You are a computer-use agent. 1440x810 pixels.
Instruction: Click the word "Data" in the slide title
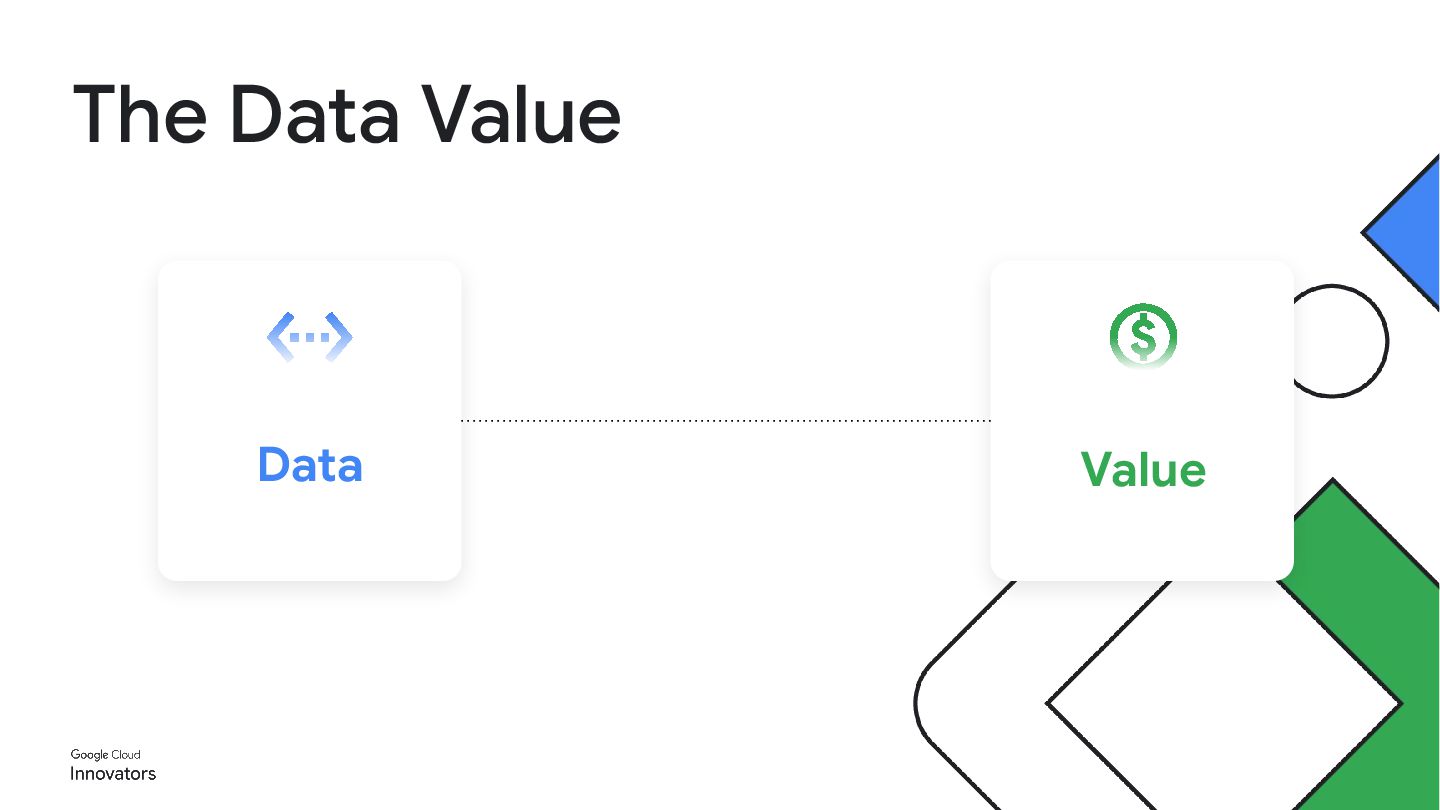tap(314, 116)
